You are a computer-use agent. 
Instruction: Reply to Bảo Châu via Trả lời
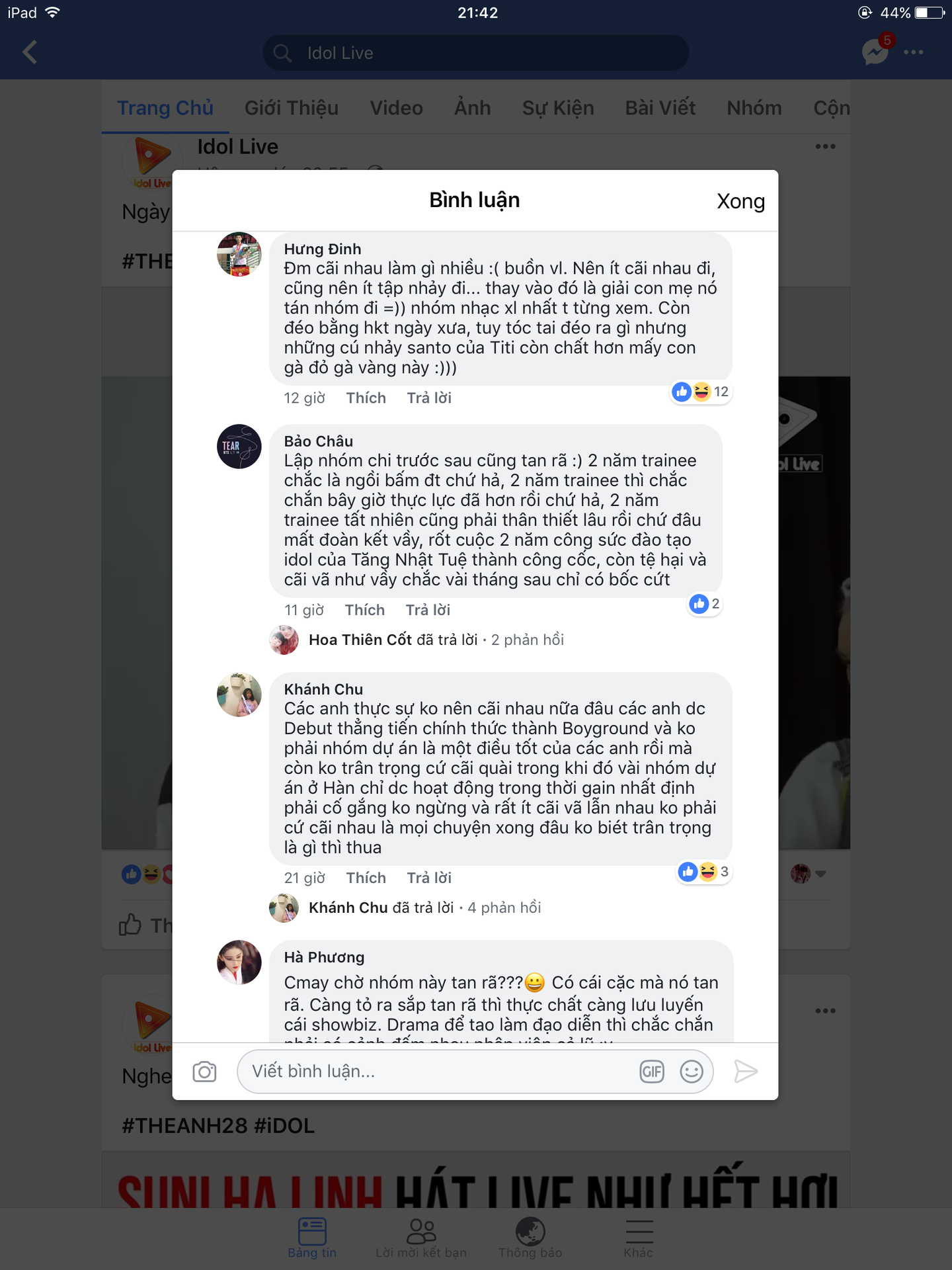(428, 610)
